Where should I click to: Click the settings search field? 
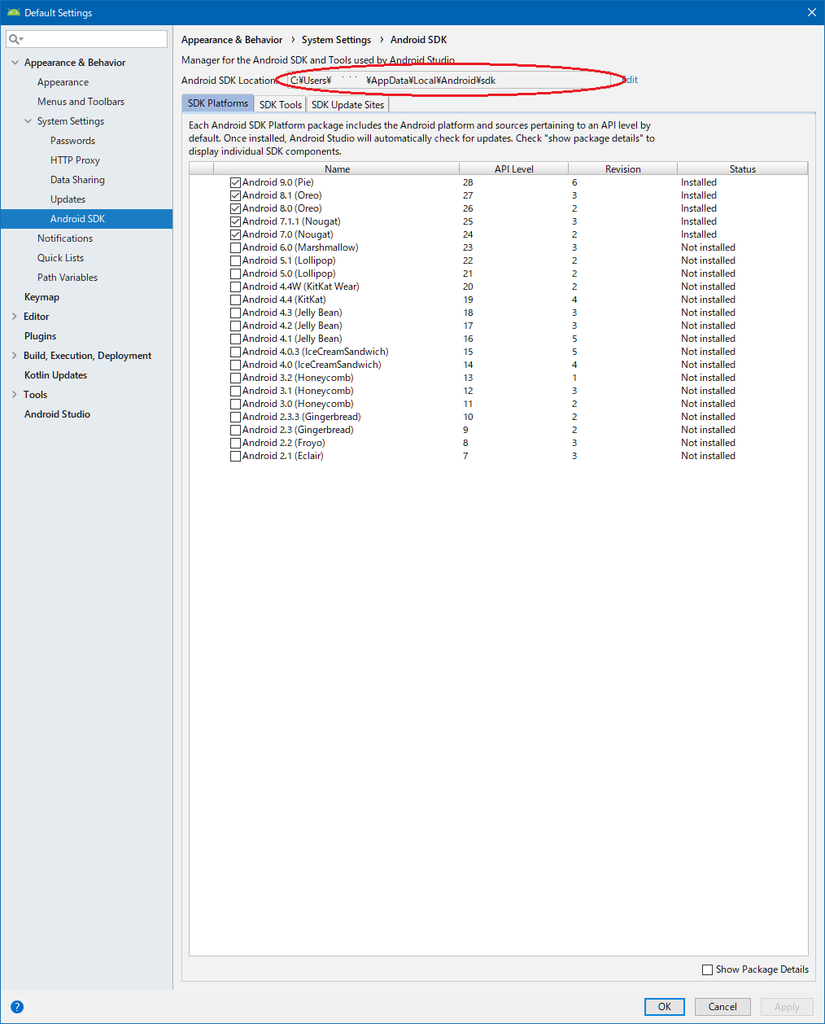point(87,39)
